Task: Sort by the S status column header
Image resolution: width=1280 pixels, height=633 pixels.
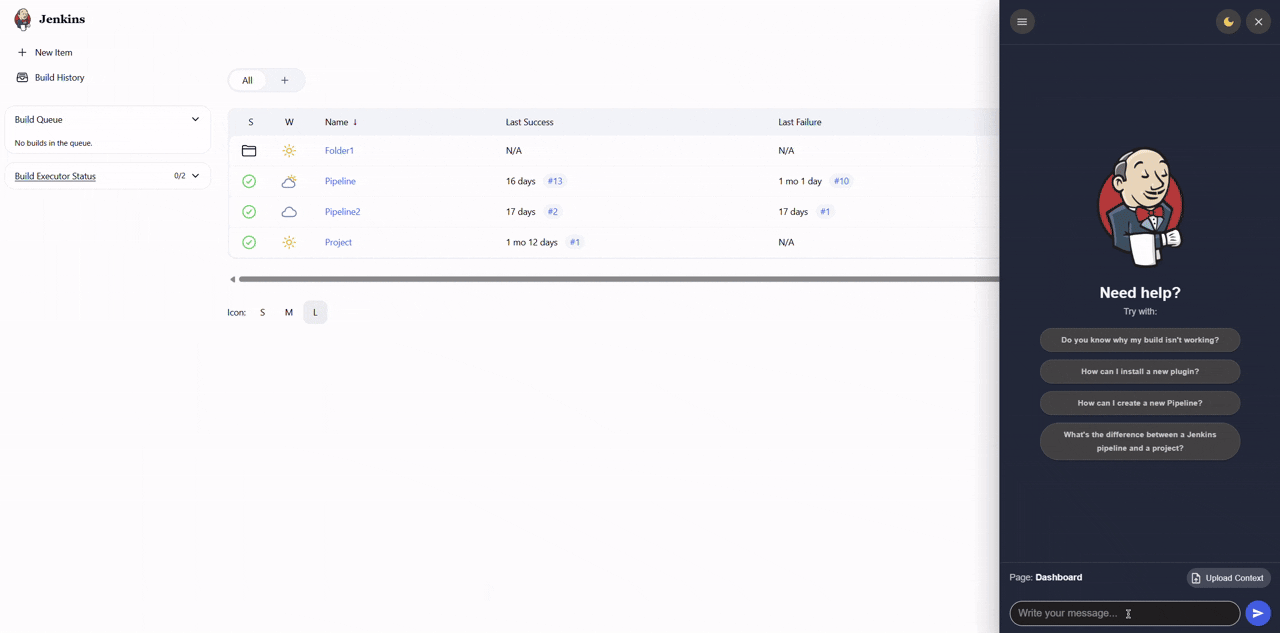Action: click(250, 122)
